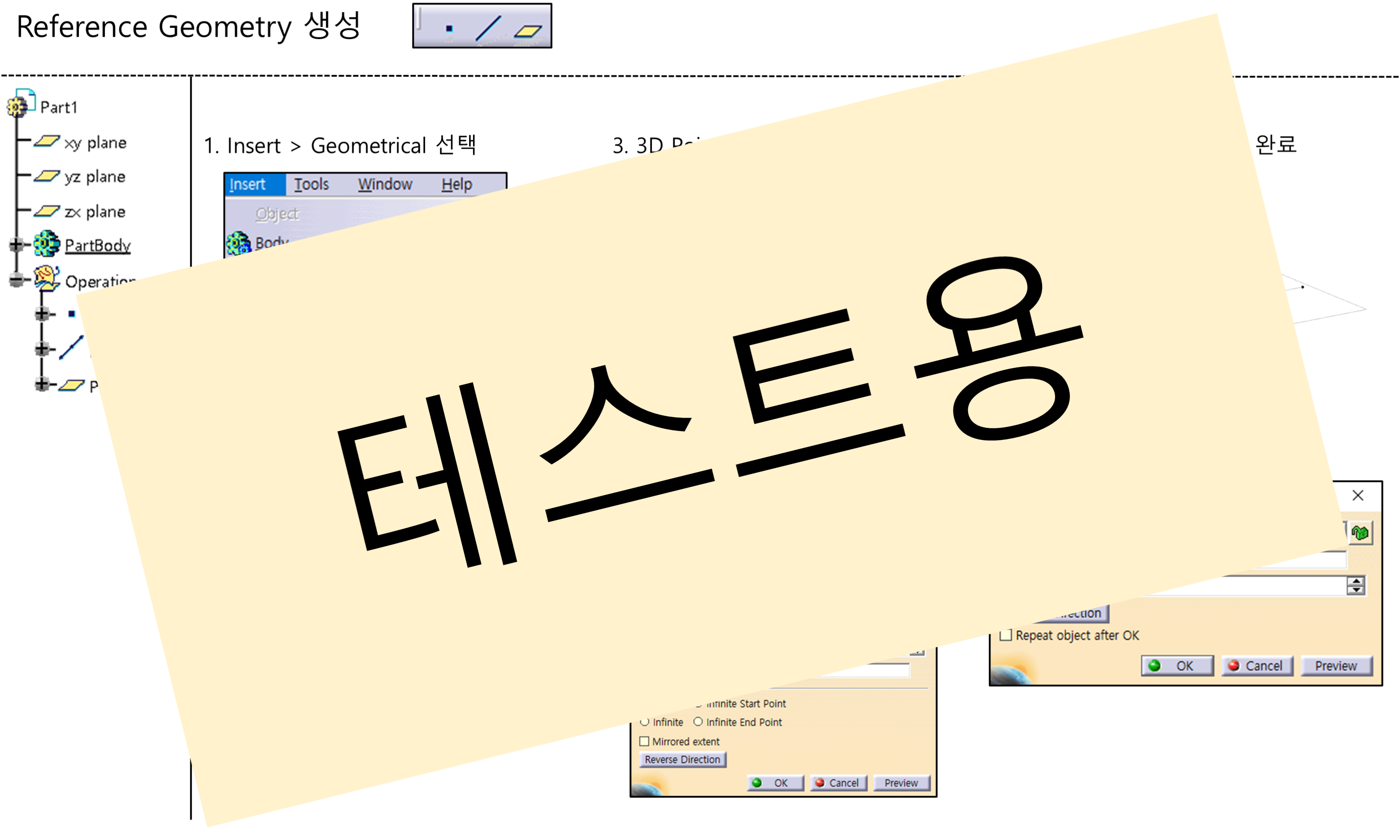1400x840 pixels.
Task: Select the Infinite End Point radio button
Action: (698, 722)
